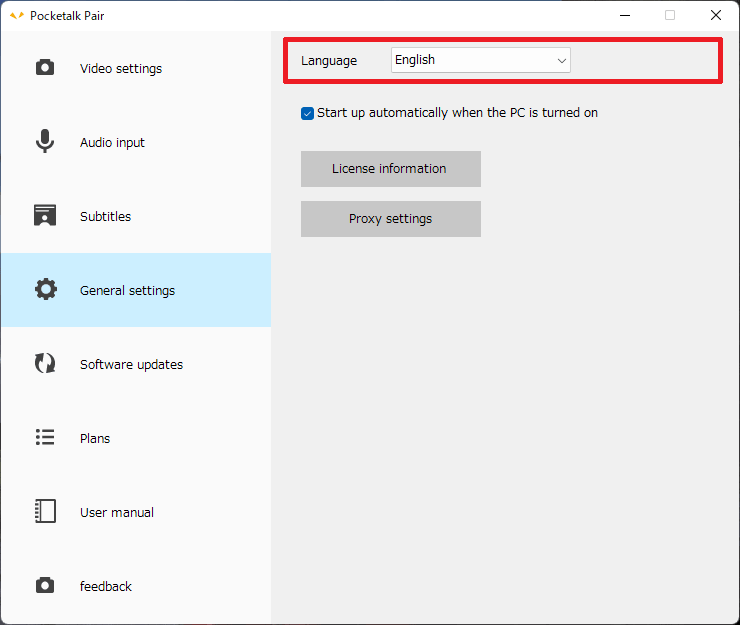The height and width of the screenshot is (625, 740).
Task: Click the Audio input microphone icon
Action: 45,142
